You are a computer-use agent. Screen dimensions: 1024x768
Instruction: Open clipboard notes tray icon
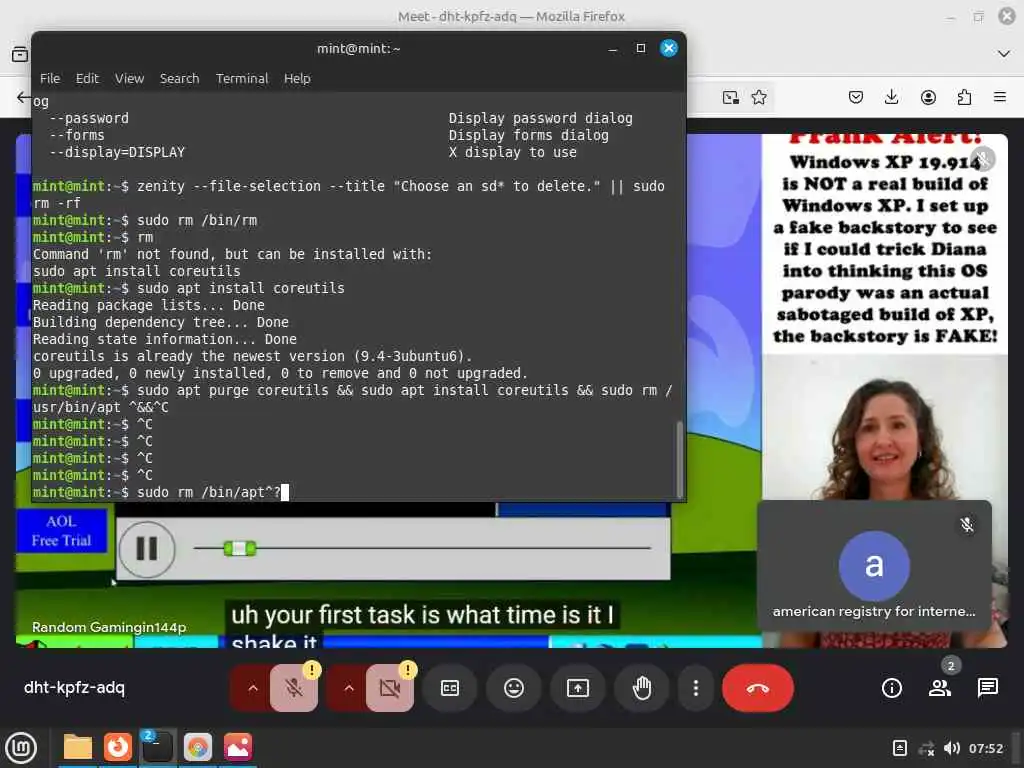(899, 748)
